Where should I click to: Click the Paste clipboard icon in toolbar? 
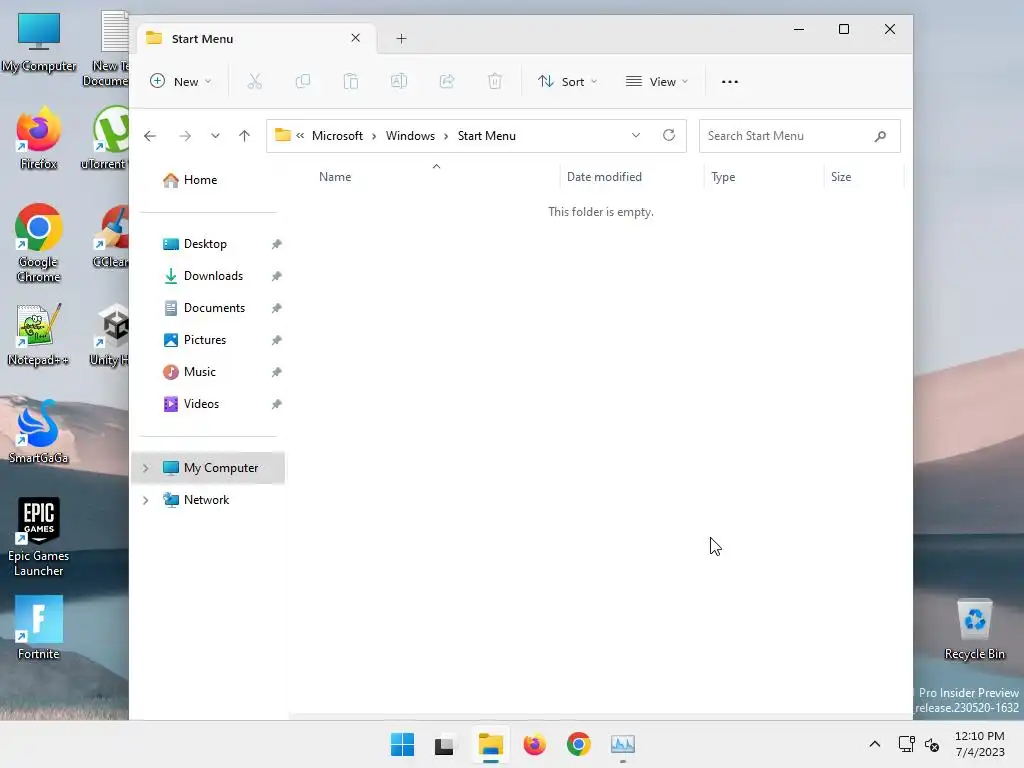(x=351, y=82)
